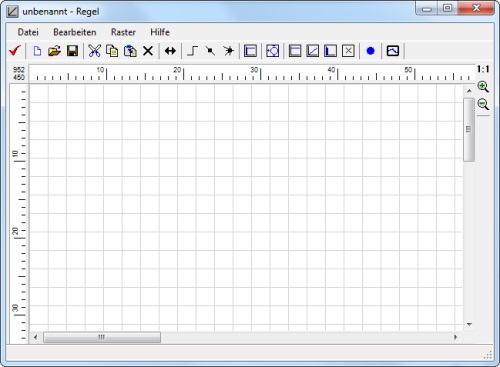Image resolution: width=500 pixels, height=367 pixels.
Task: Open the Datei menu
Action: (28, 32)
